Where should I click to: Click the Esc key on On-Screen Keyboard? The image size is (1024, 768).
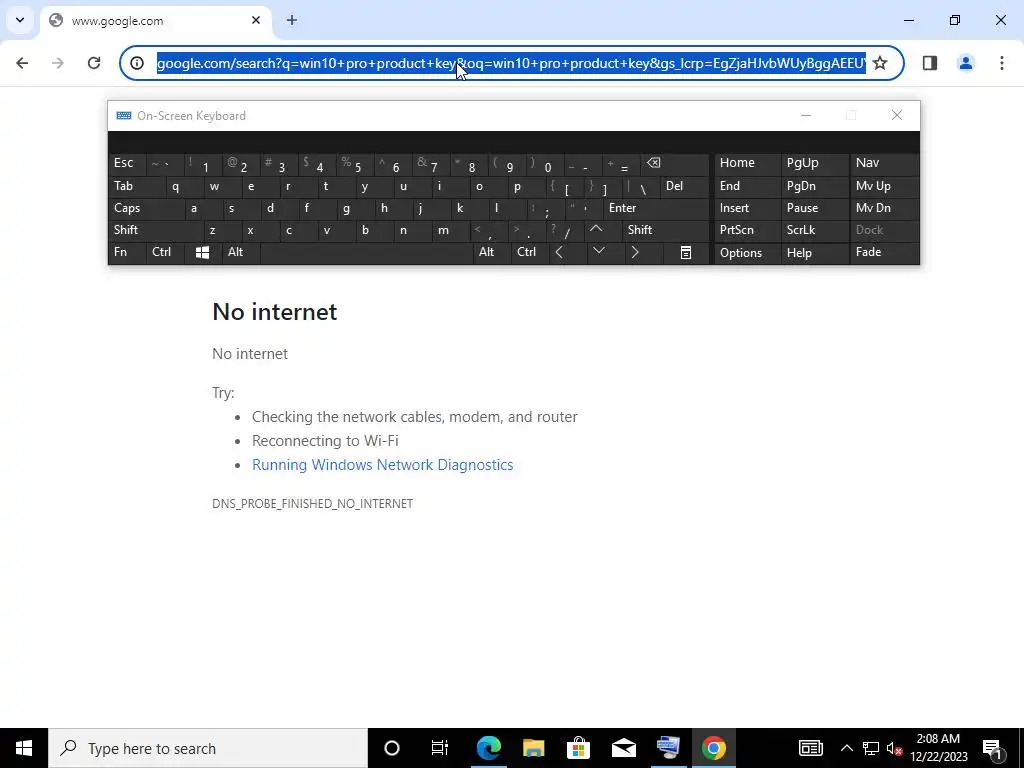tap(127, 163)
